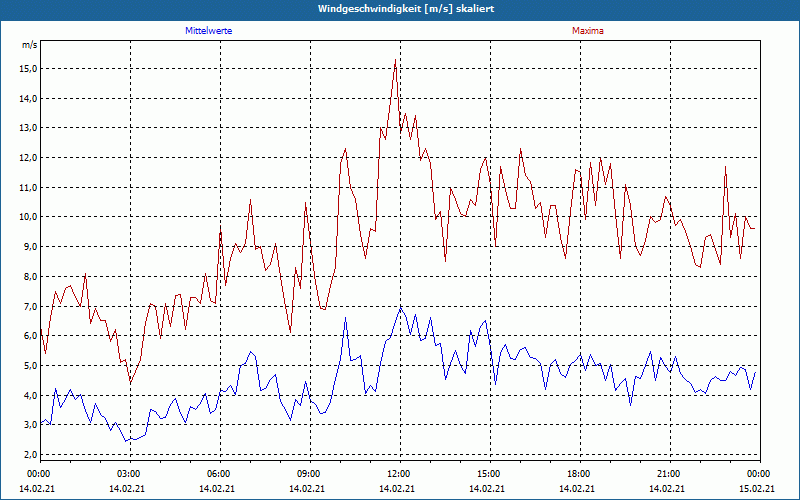Click the y-axis value 7,0
Viewport: 800px width, 500px height.
pyautogui.click(x=31, y=307)
